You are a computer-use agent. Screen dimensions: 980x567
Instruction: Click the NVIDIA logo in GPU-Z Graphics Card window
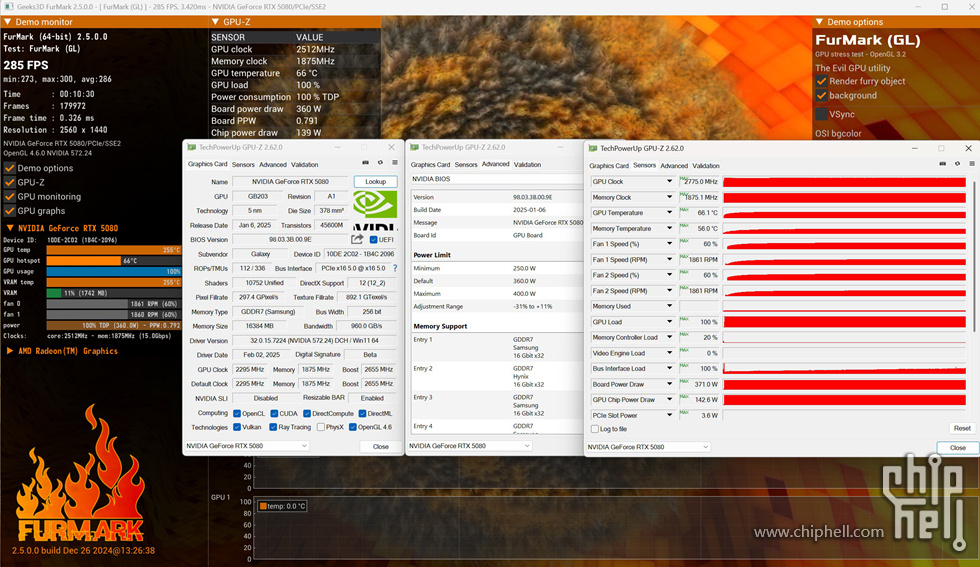pos(375,209)
